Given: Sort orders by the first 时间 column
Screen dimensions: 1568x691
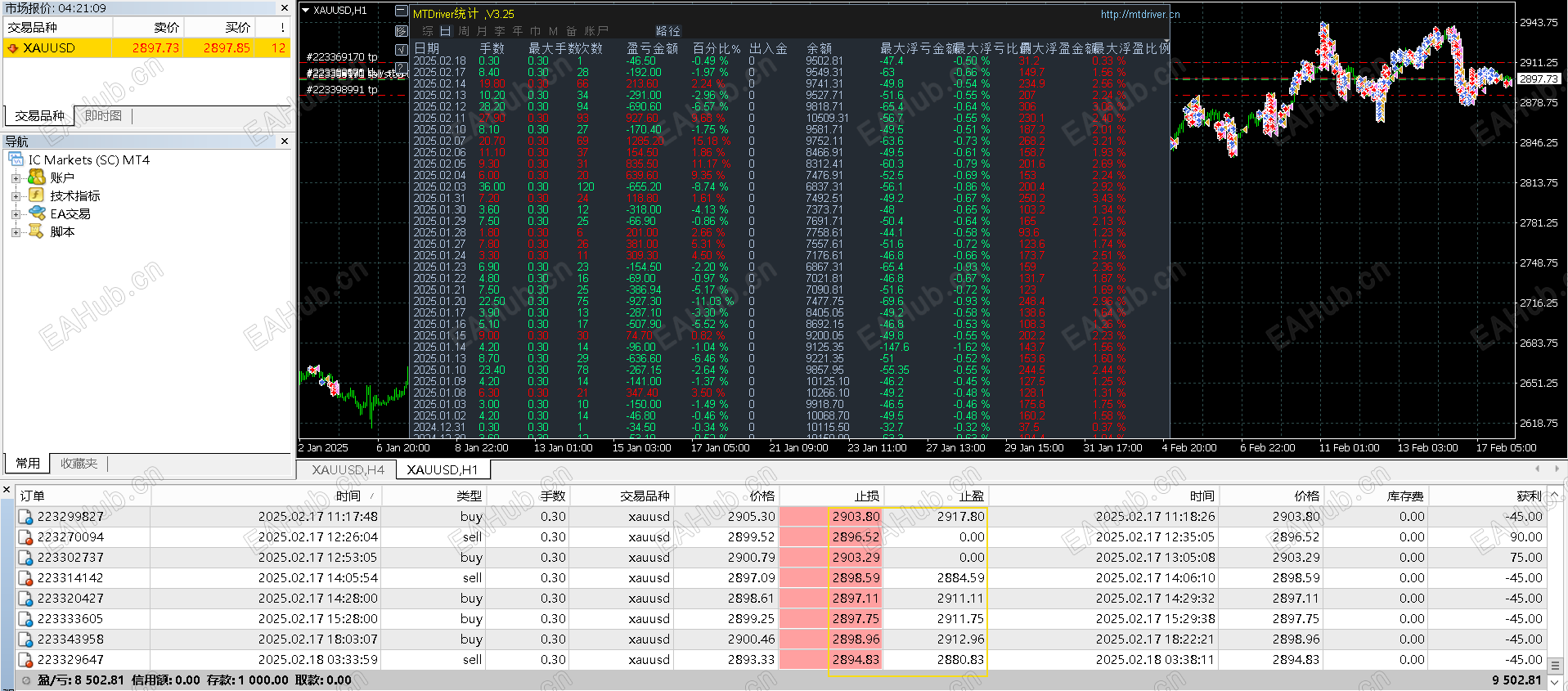Looking at the screenshot, I should click(266, 496).
